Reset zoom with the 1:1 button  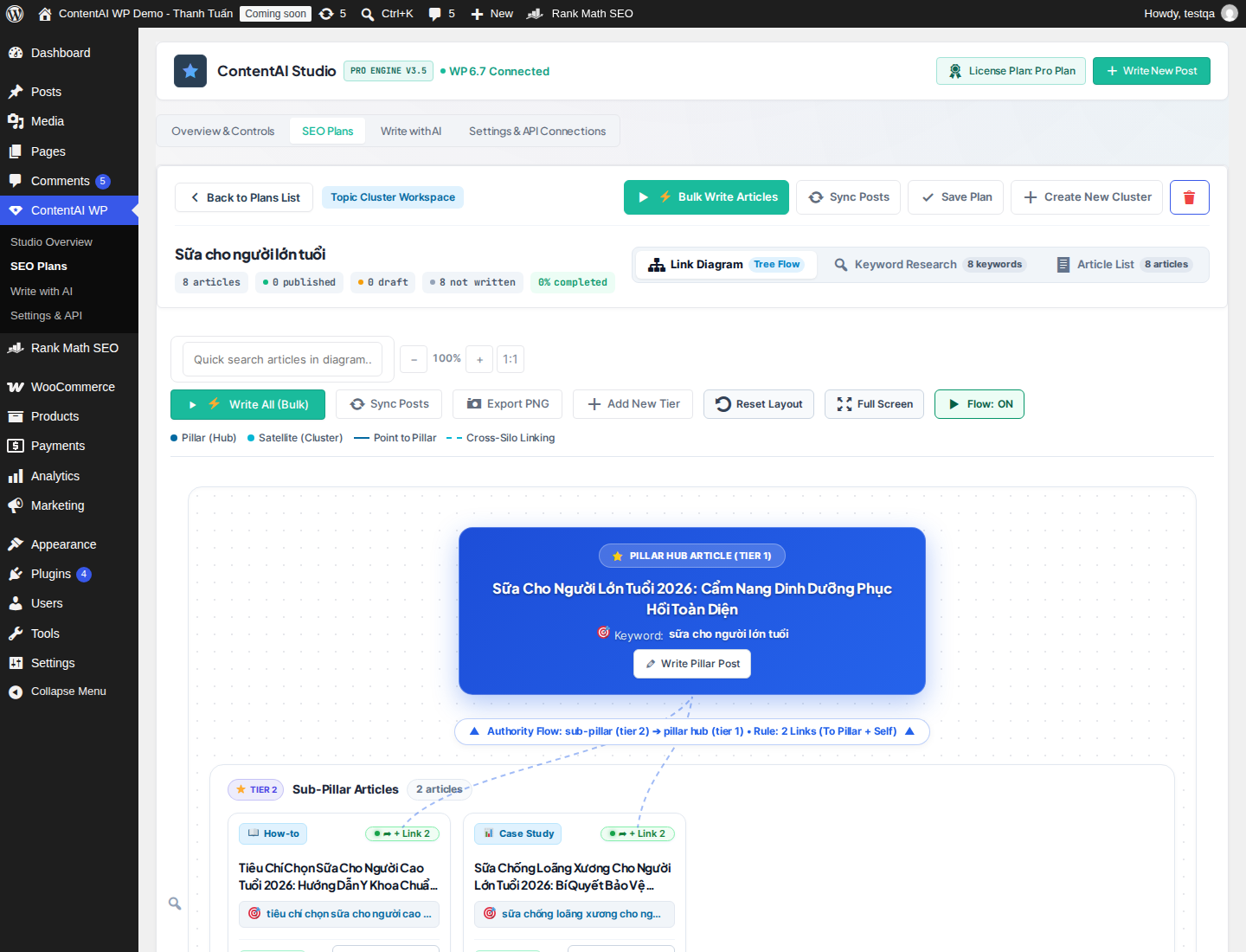(x=511, y=359)
